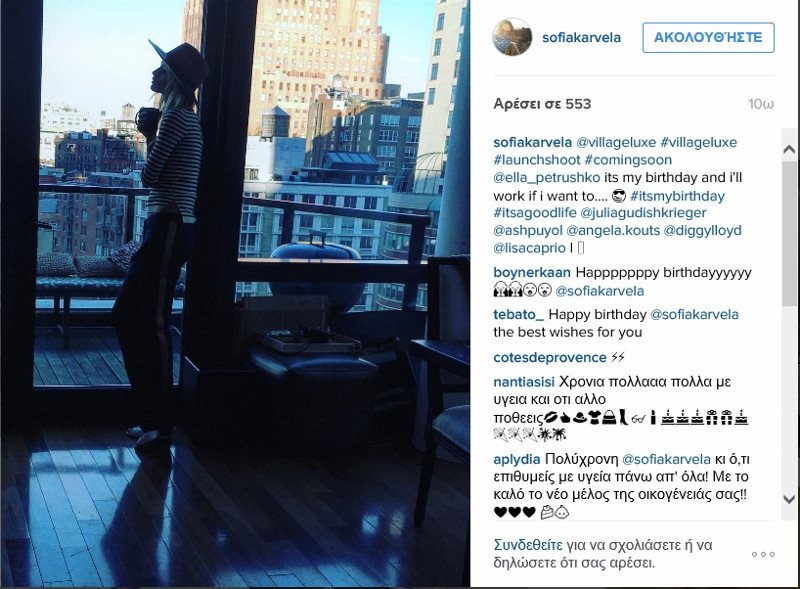Click the comments scrollbar down arrow
The height and width of the screenshot is (589, 800).
pyautogui.click(x=789, y=499)
